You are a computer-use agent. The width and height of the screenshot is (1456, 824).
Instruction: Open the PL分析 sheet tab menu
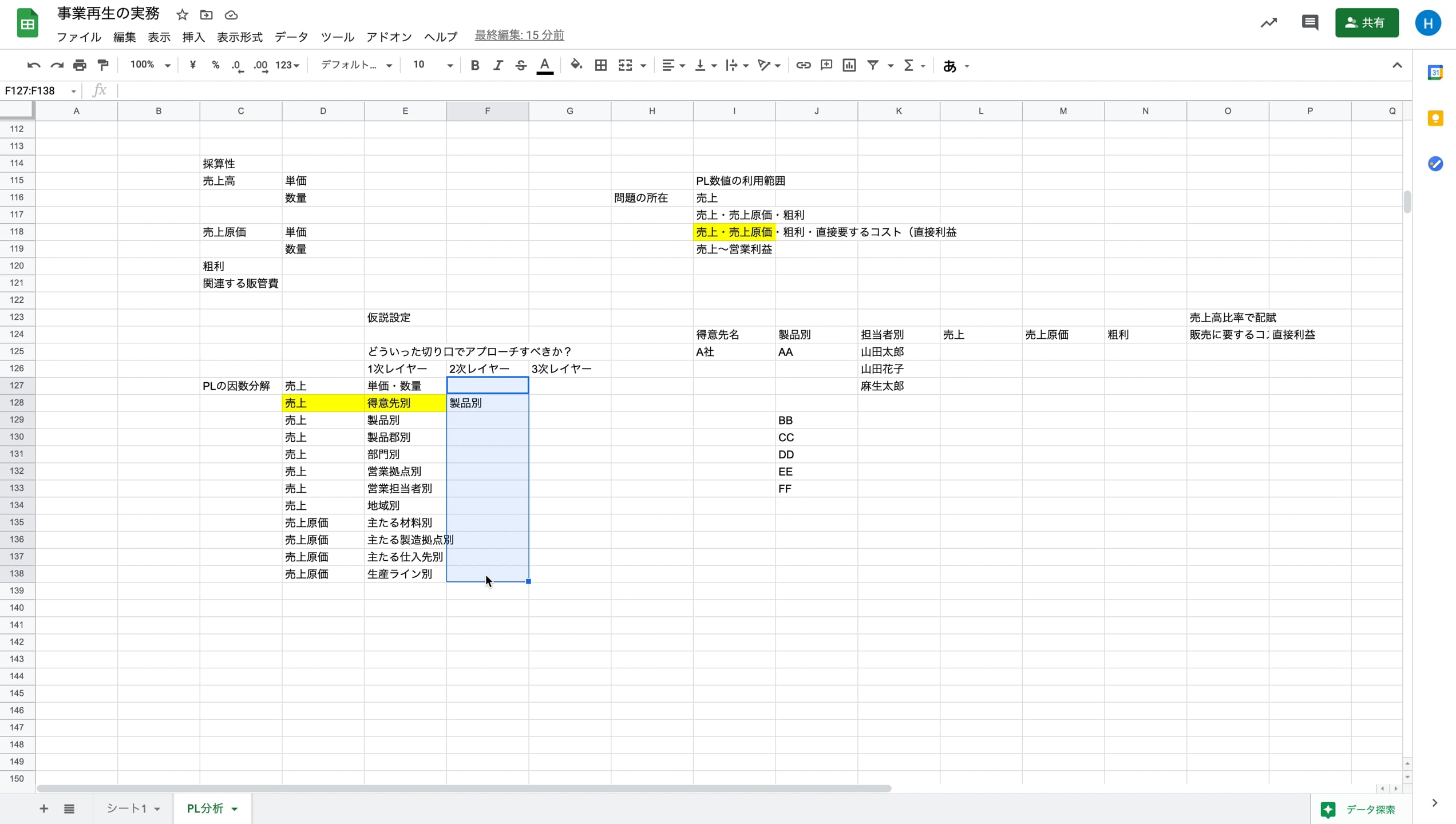pyautogui.click(x=234, y=809)
